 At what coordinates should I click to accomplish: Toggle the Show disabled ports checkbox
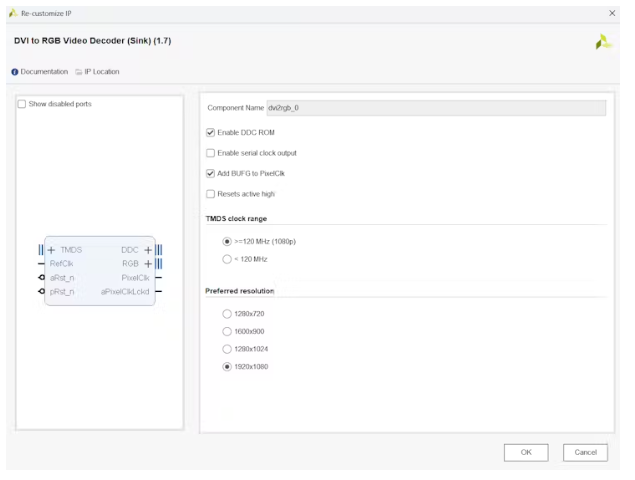point(22,104)
